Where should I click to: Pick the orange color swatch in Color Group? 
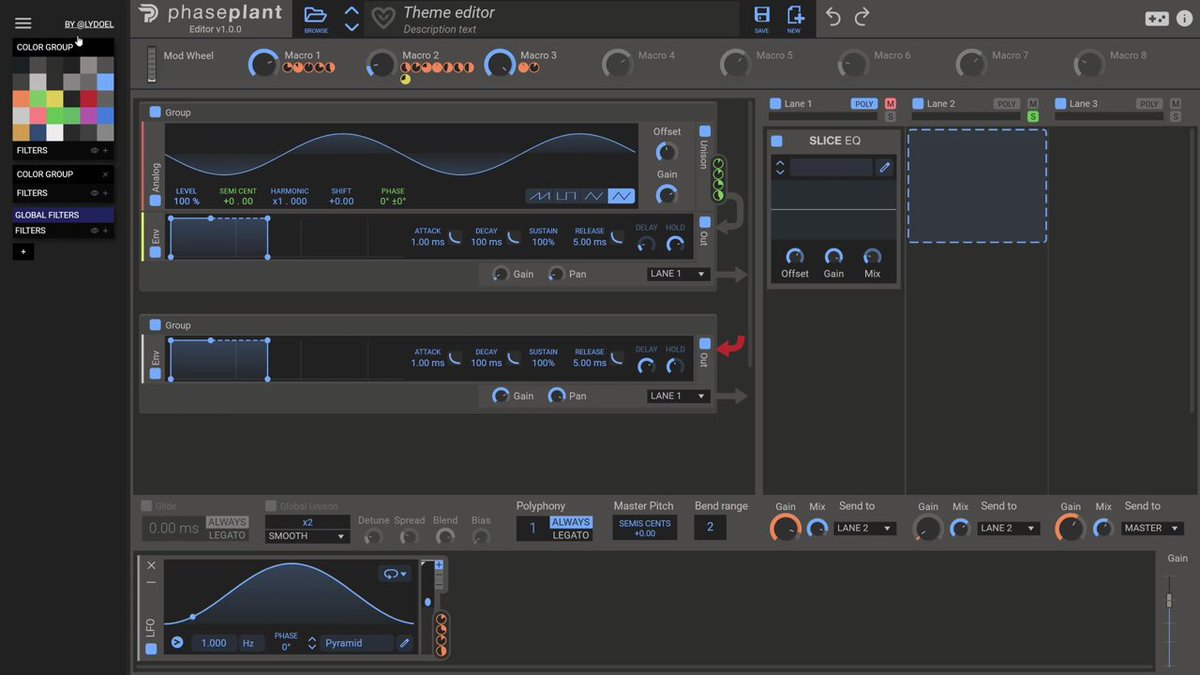21,99
